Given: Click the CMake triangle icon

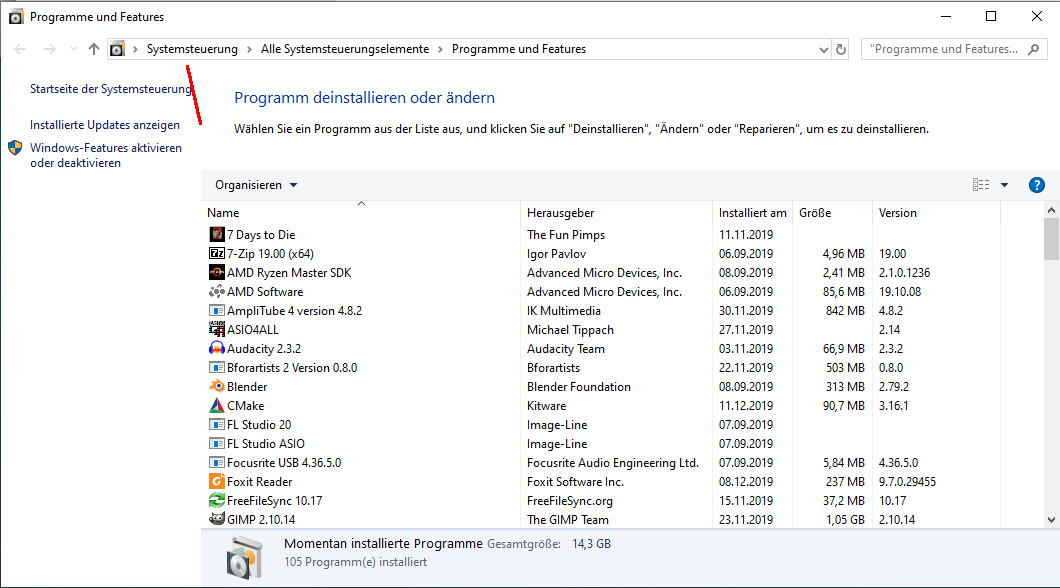Looking at the screenshot, I should pos(217,406).
